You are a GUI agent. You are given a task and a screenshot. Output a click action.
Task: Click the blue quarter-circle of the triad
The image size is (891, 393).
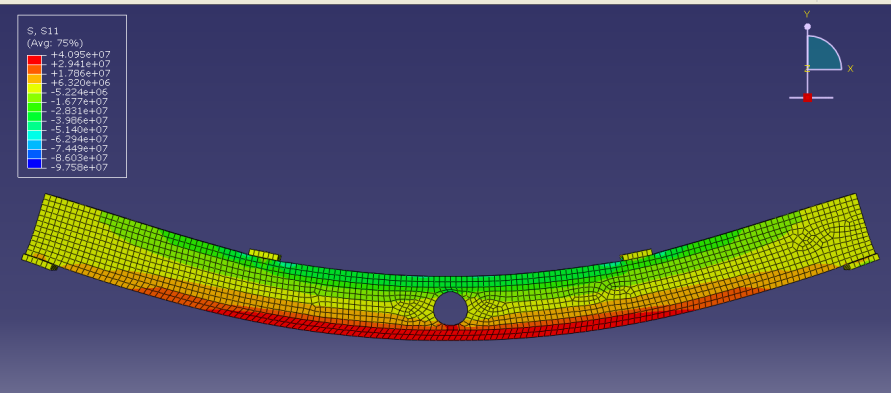tap(821, 55)
